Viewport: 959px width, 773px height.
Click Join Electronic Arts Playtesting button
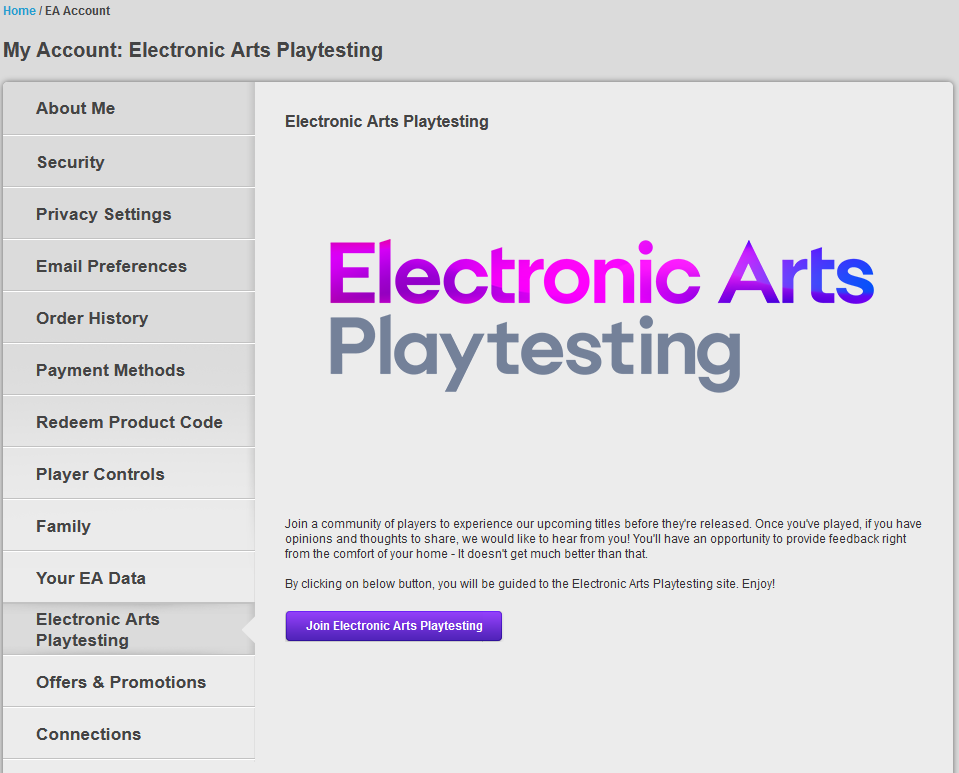click(393, 626)
